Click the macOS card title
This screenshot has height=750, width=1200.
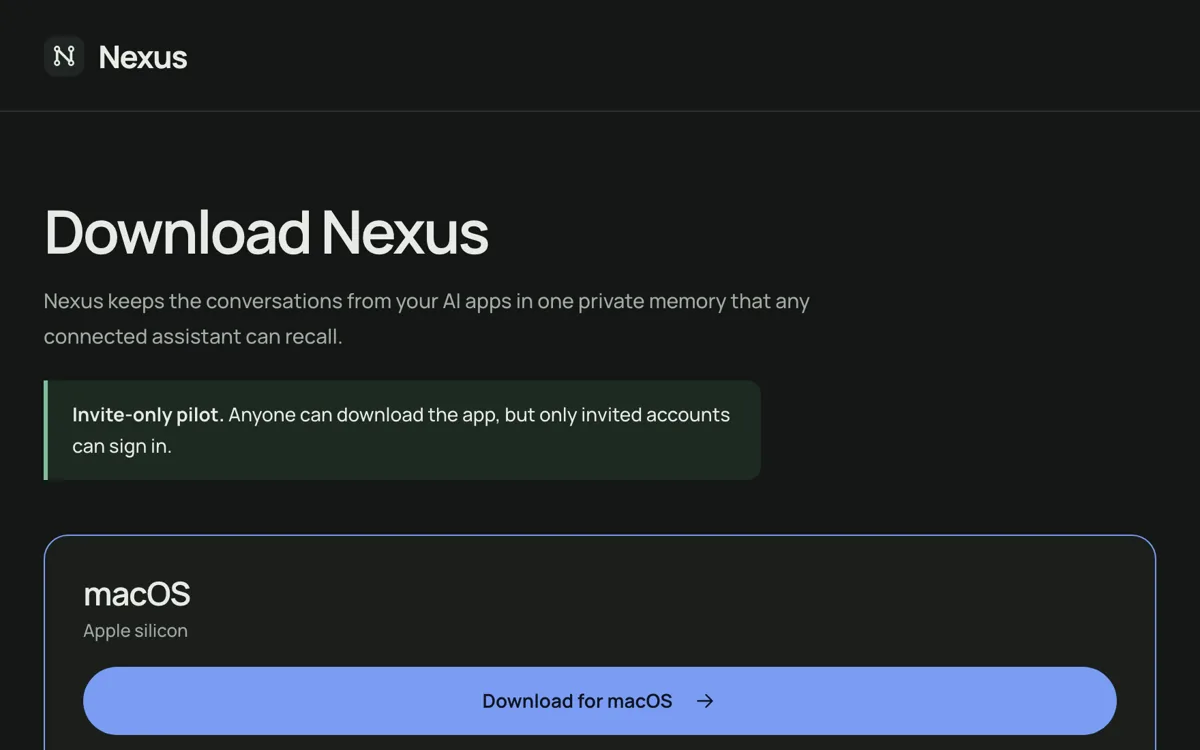click(x=137, y=594)
